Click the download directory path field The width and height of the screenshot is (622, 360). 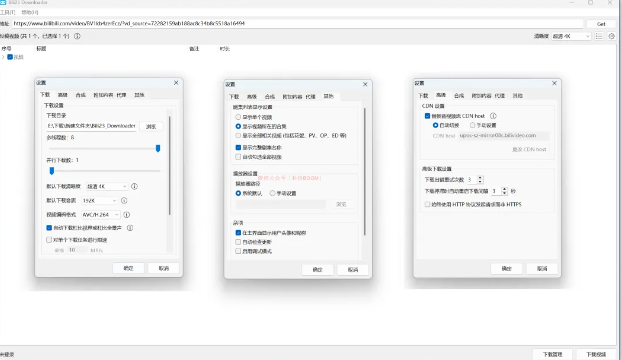pos(92,126)
